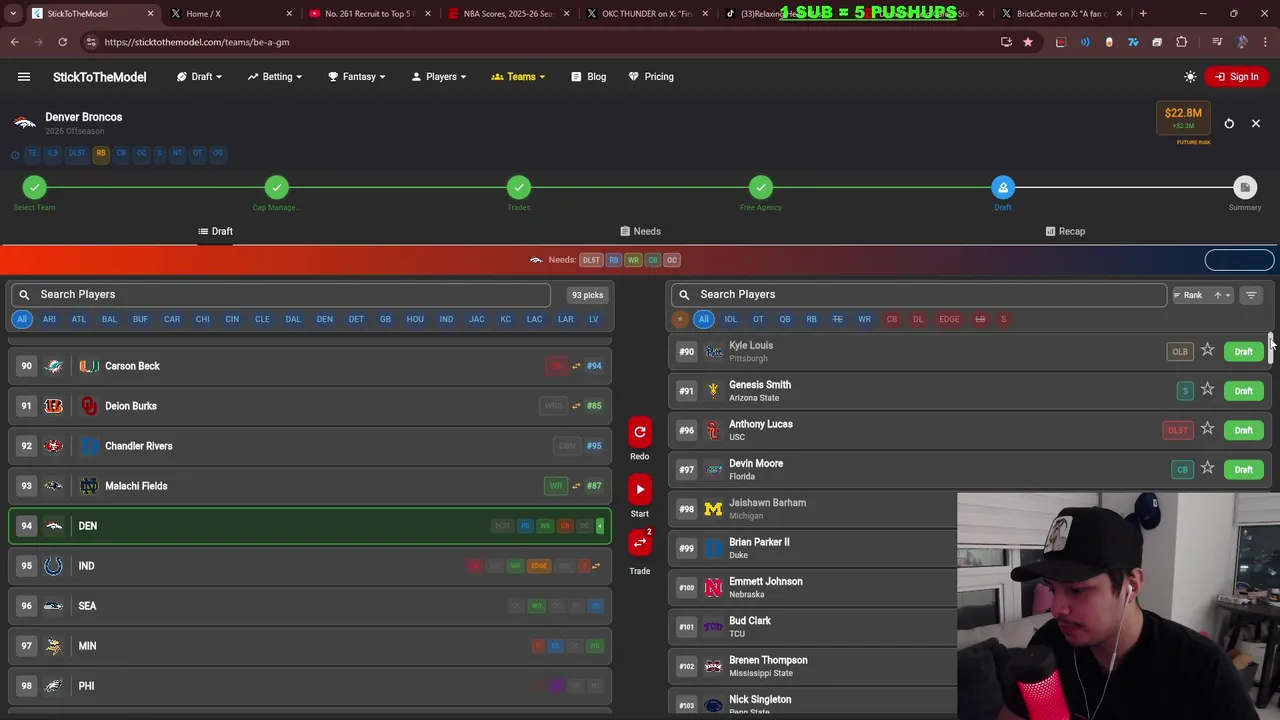Expand the Players navigation dropdown
The width and height of the screenshot is (1280, 720).
pyautogui.click(x=440, y=77)
